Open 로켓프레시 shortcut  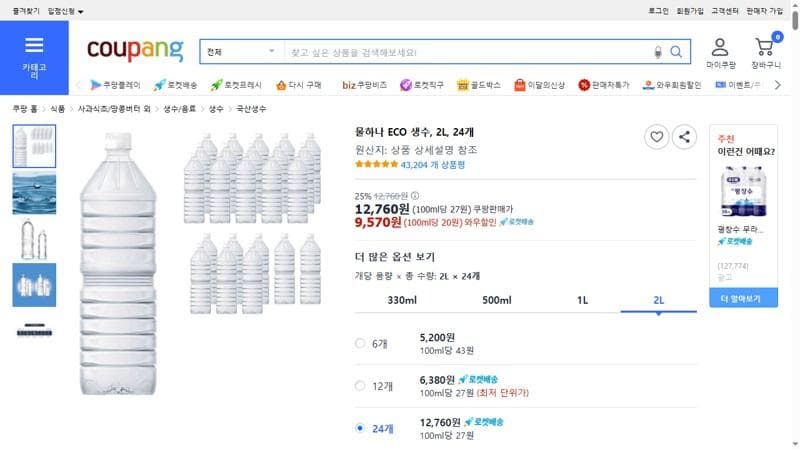[x=236, y=85]
